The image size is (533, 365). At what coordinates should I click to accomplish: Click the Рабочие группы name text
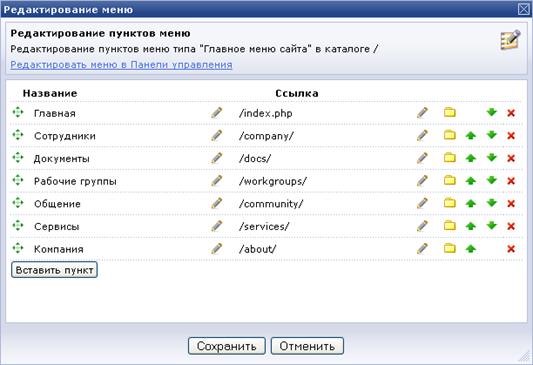(75, 181)
